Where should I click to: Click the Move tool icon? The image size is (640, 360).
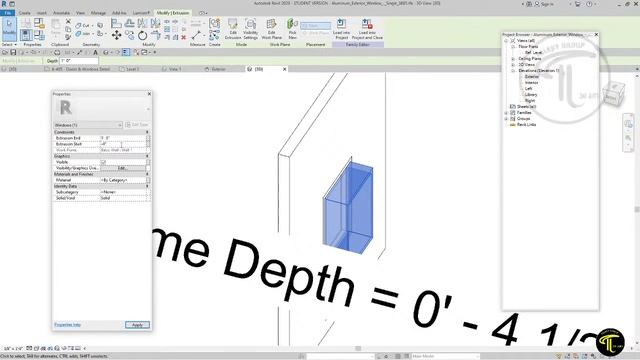pos(116,36)
